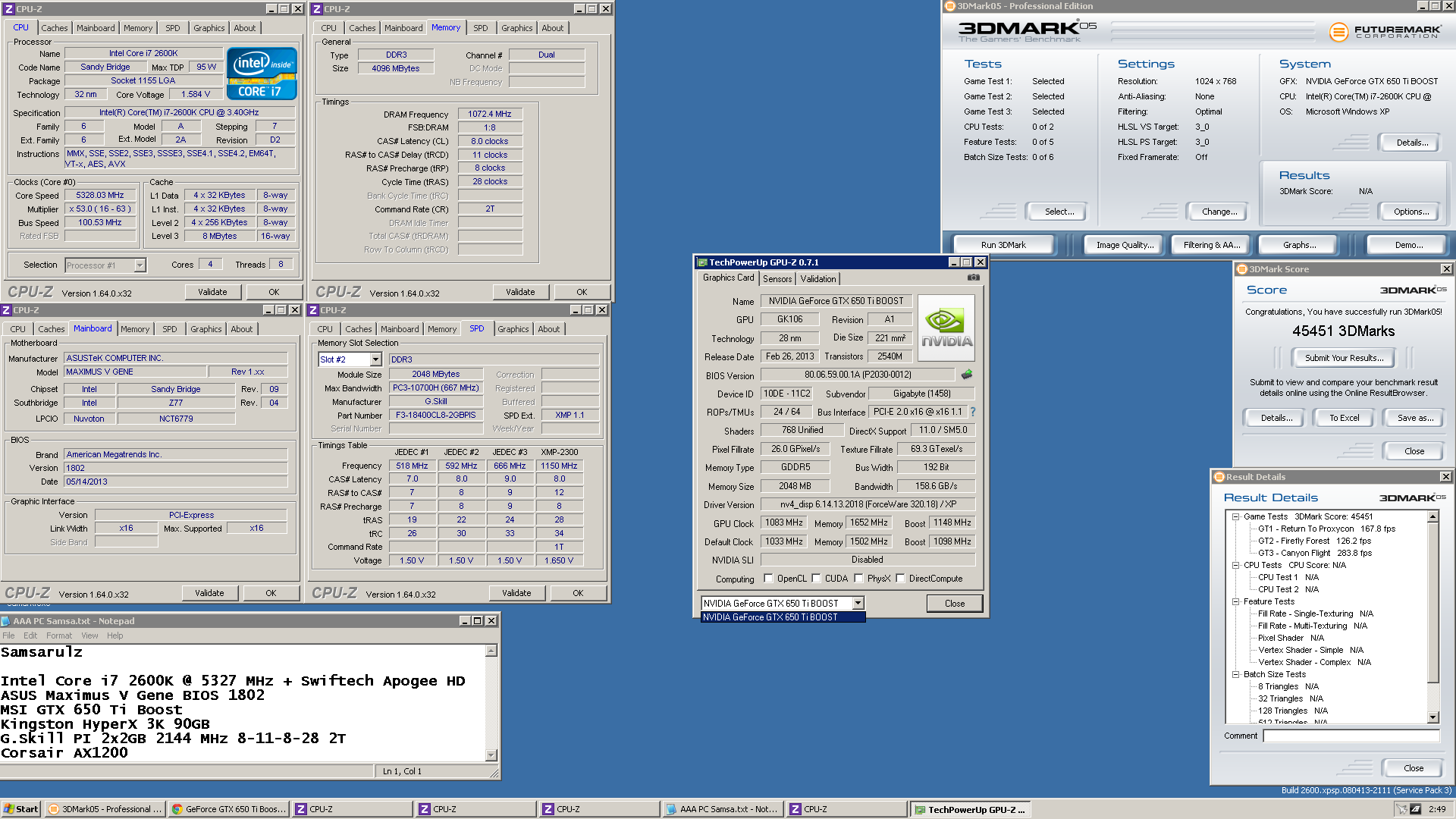The height and width of the screenshot is (819, 1456).
Task: Click Image Quality button
Action: pyautogui.click(x=1125, y=245)
